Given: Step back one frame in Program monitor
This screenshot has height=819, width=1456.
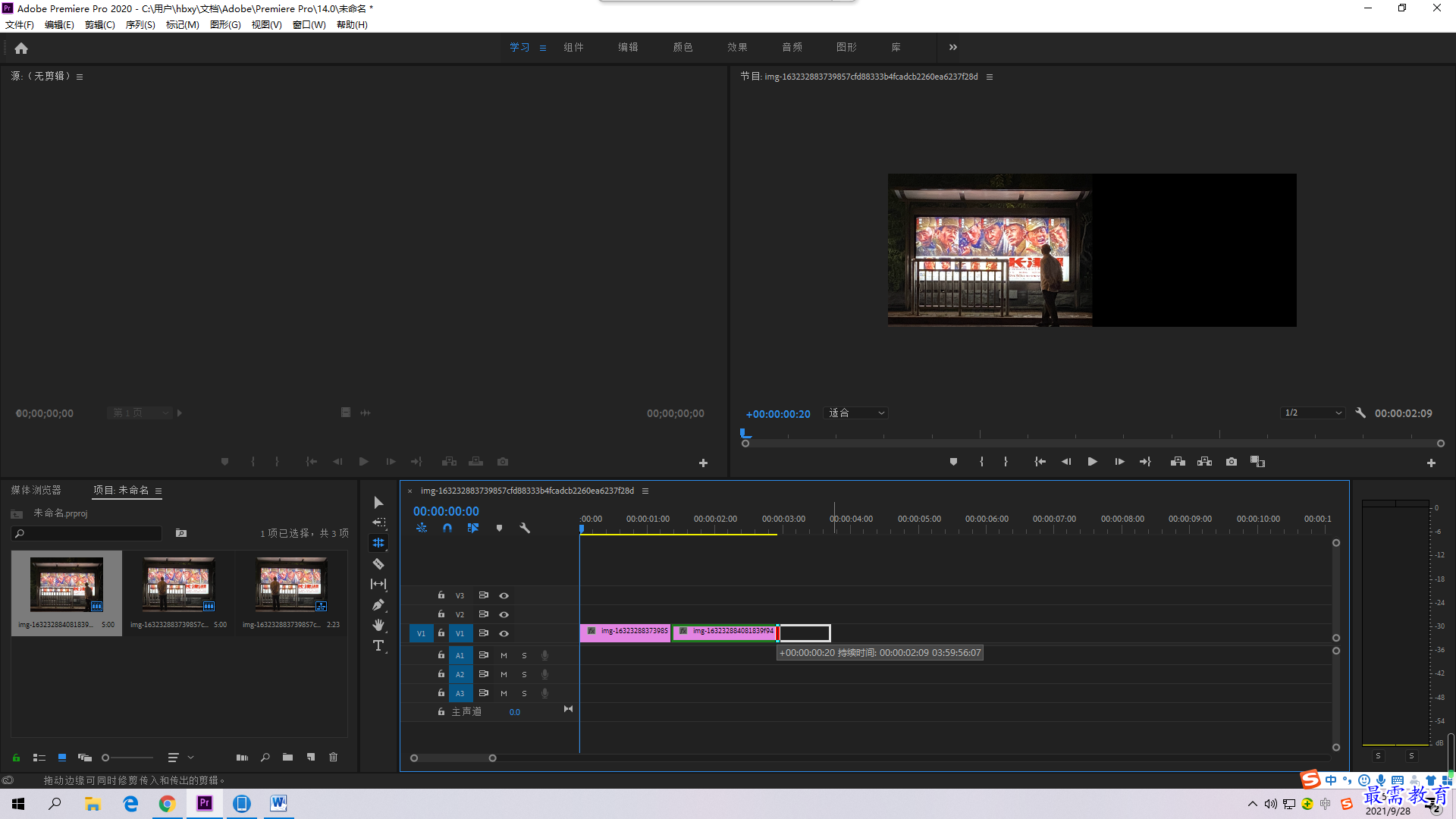Looking at the screenshot, I should [x=1066, y=462].
